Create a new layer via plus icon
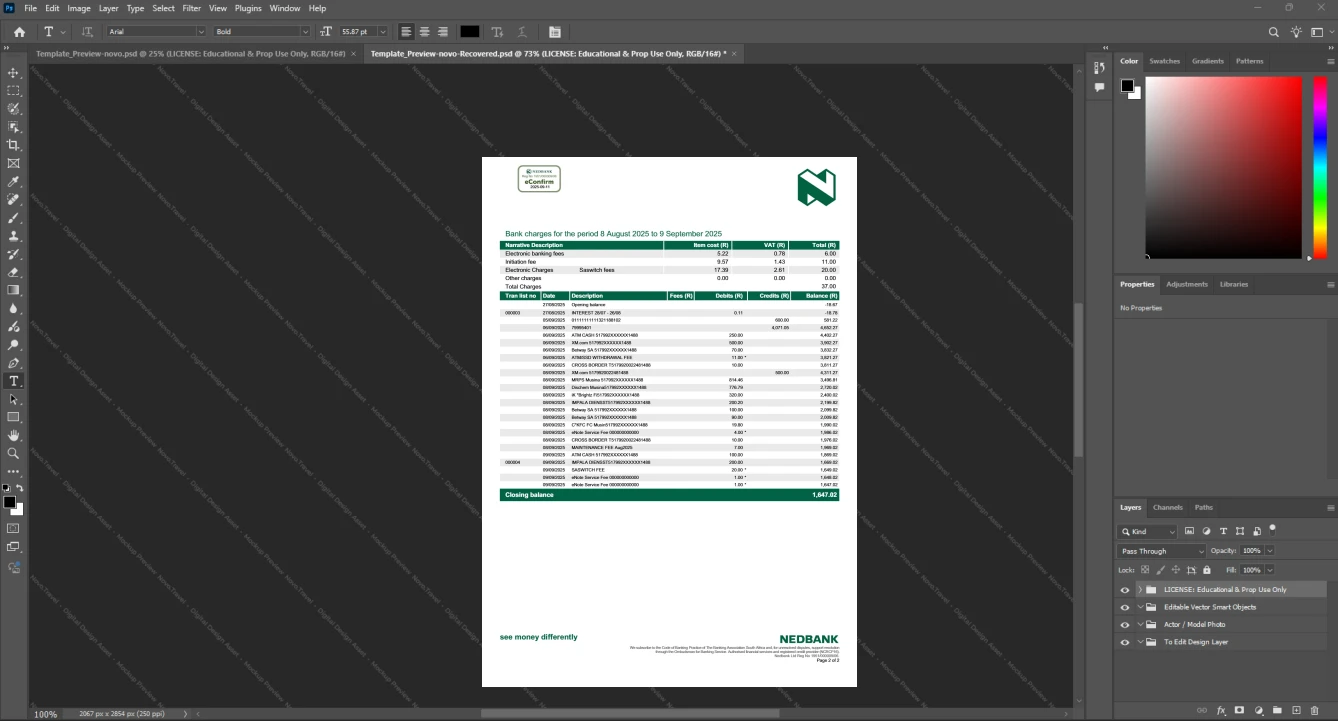 click(1297, 710)
